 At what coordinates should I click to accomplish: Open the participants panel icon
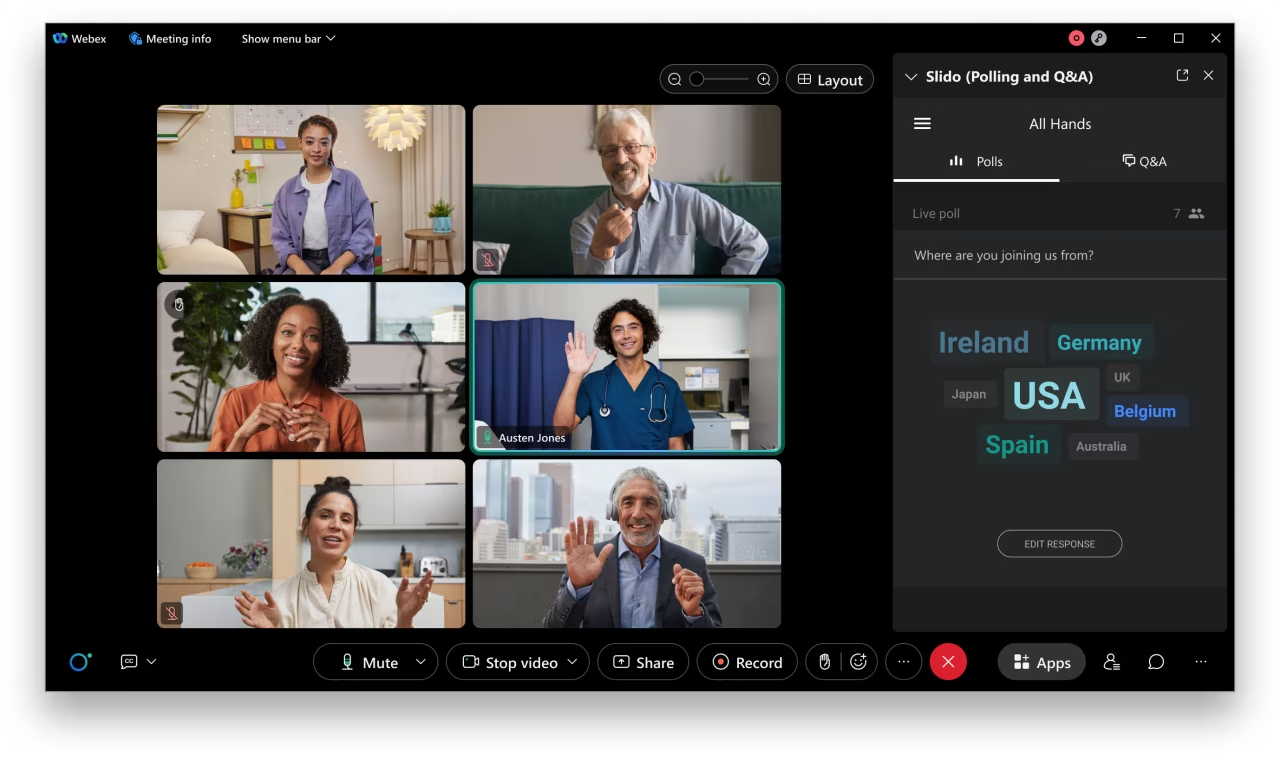pyautogui.click(x=1111, y=662)
